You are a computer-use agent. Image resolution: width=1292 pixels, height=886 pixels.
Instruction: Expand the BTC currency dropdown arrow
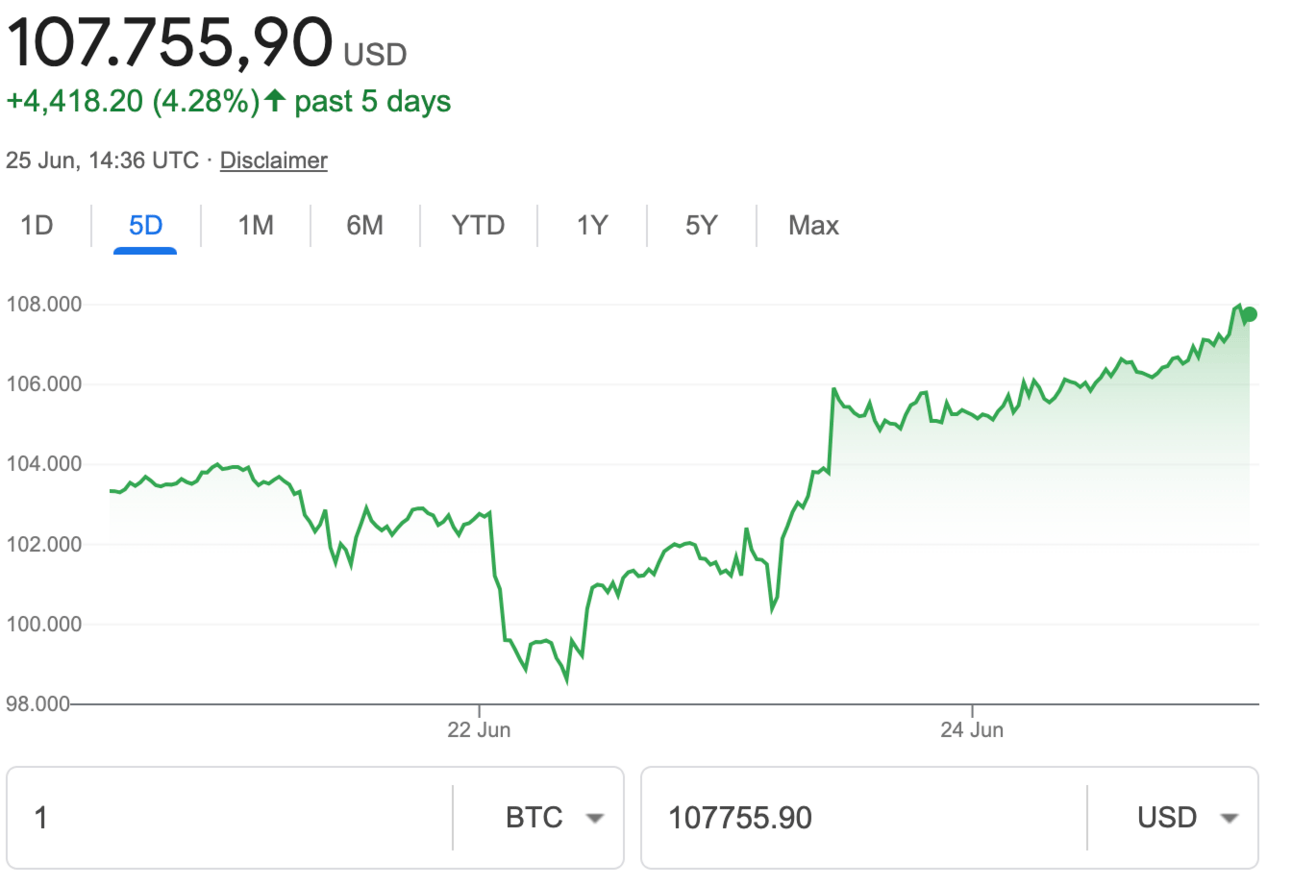tap(595, 818)
